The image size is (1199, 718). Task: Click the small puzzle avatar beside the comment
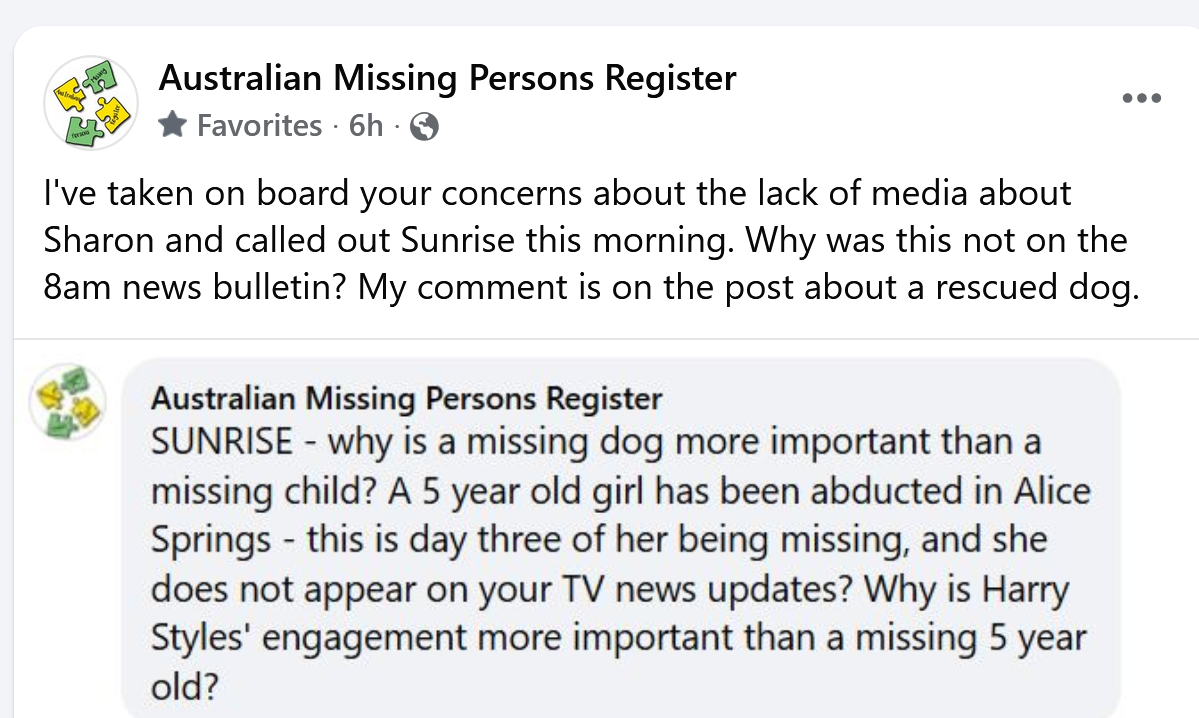68,401
